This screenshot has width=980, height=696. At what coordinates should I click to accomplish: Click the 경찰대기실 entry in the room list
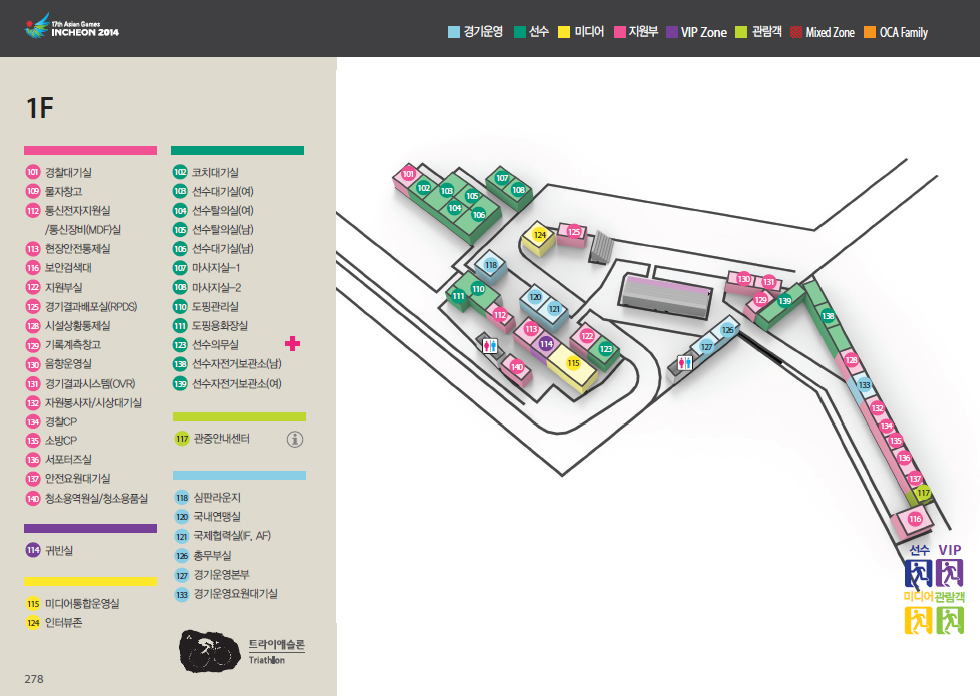point(59,172)
